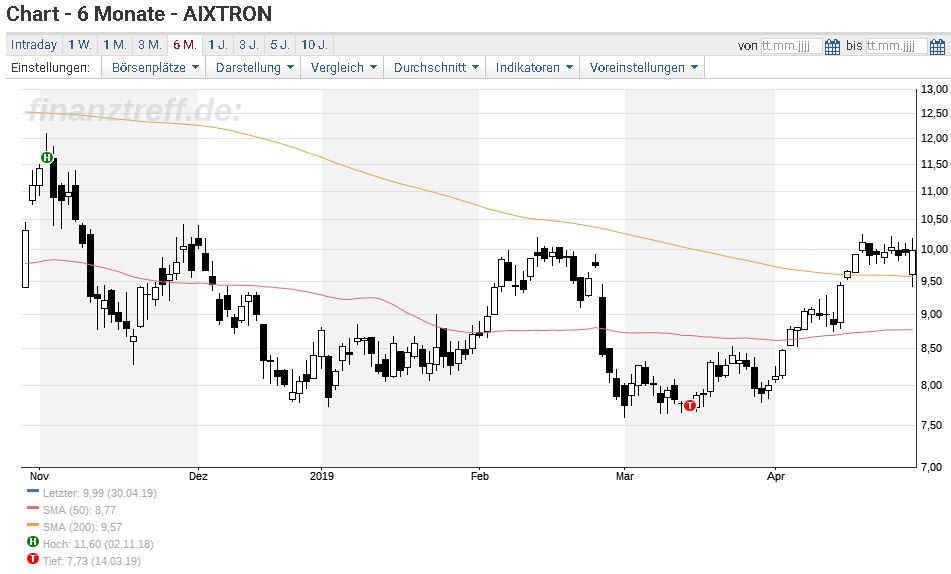Click the blue Letzter legend color marker
The height and width of the screenshot is (574, 951).
click(x=33, y=491)
